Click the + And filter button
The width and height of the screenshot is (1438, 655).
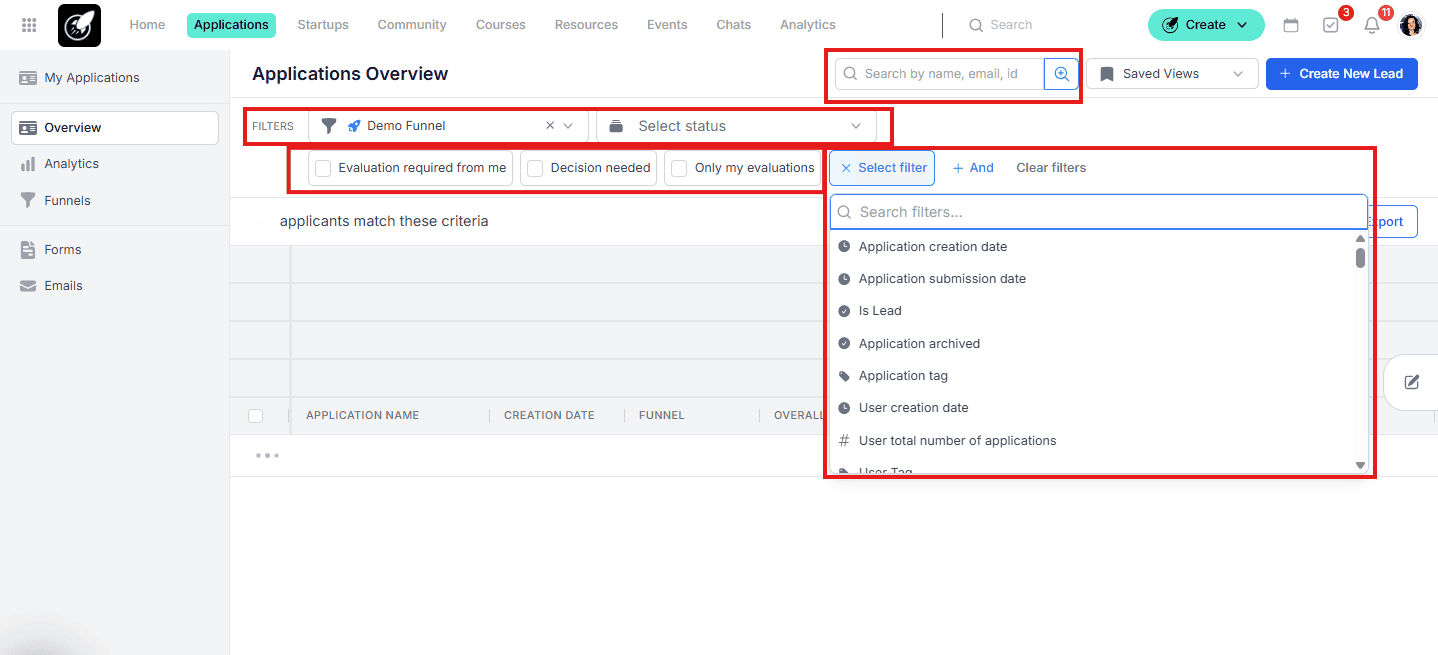(973, 168)
